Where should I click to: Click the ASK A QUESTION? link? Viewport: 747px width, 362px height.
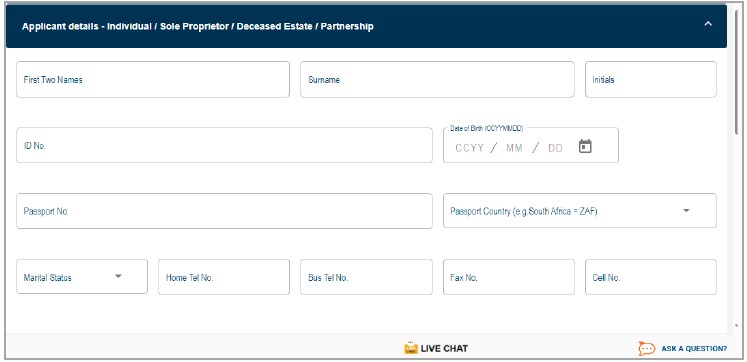click(x=694, y=349)
